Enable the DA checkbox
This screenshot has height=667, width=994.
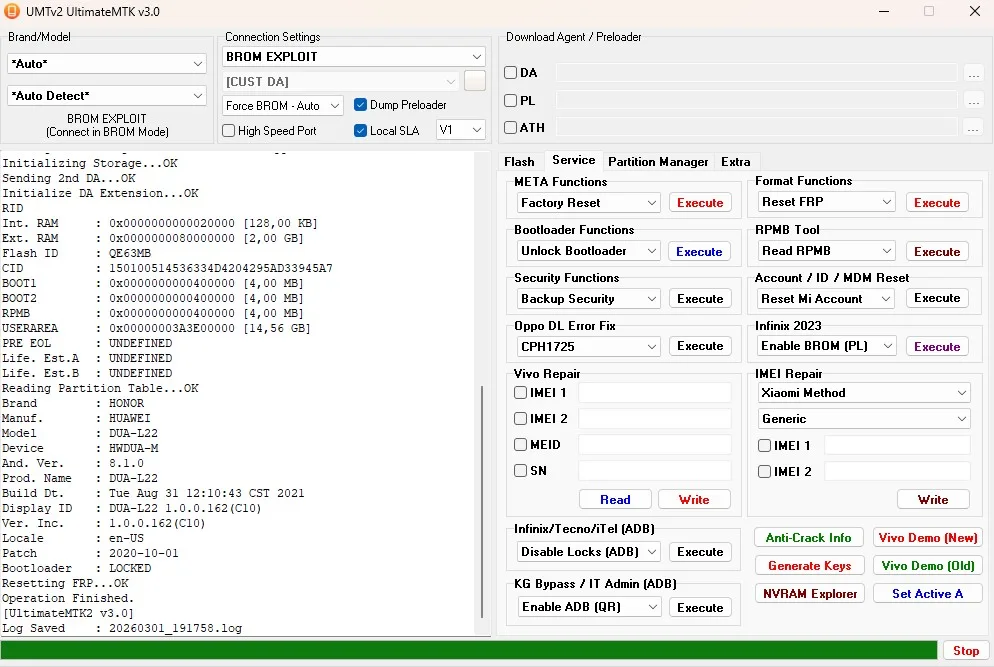click(x=510, y=72)
